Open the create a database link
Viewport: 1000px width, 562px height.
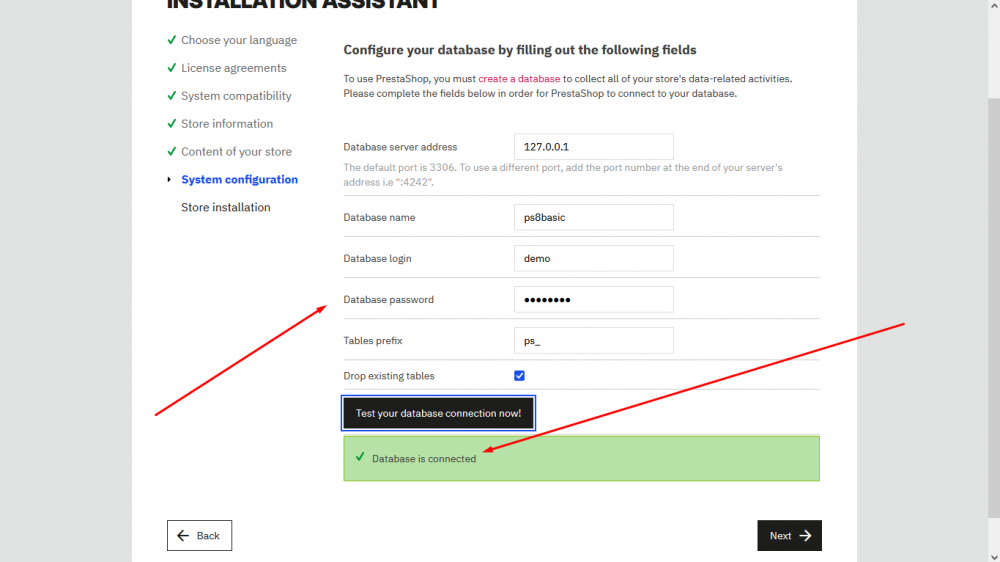(520, 78)
